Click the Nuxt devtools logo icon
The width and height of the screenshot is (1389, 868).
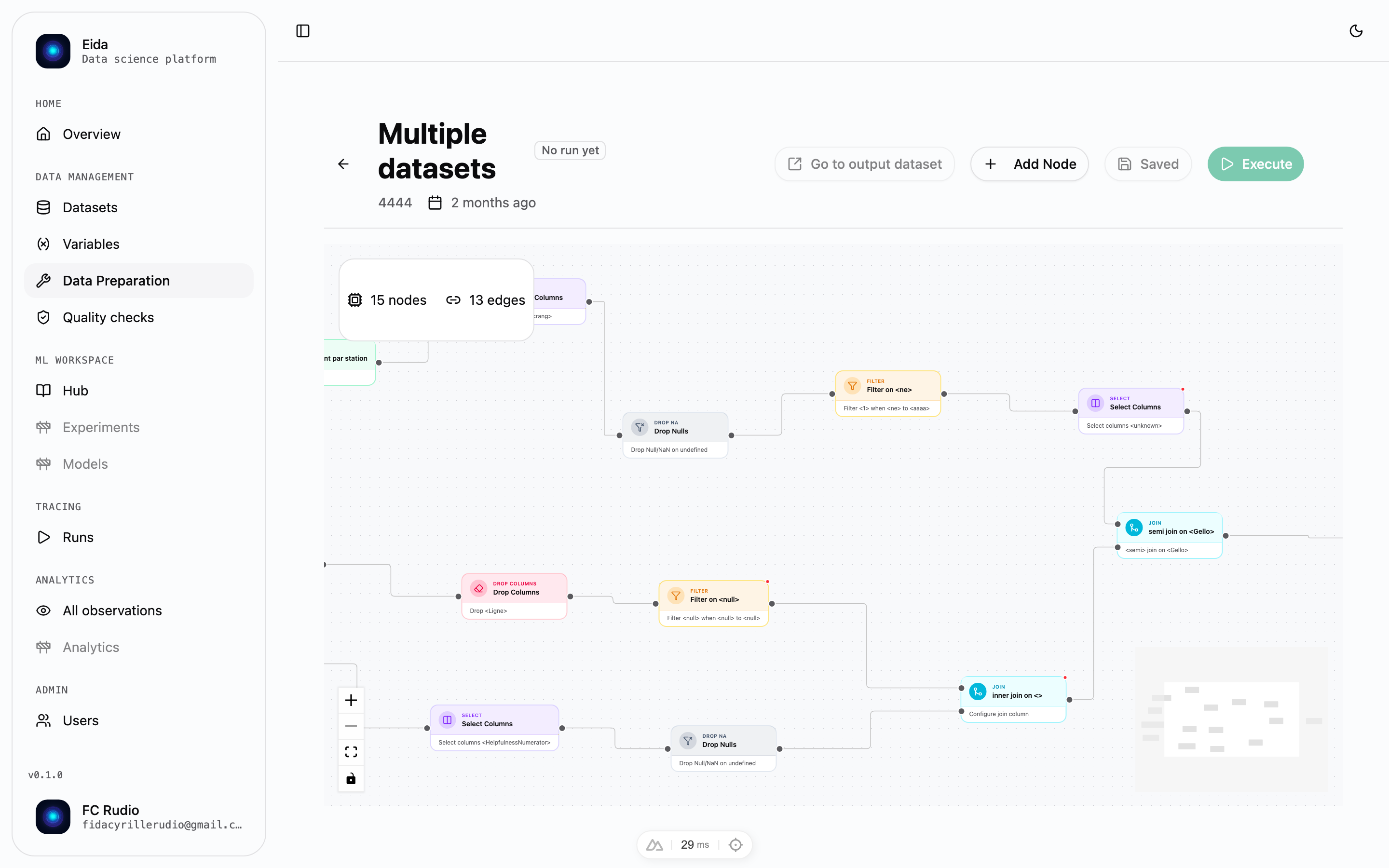point(654,845)
